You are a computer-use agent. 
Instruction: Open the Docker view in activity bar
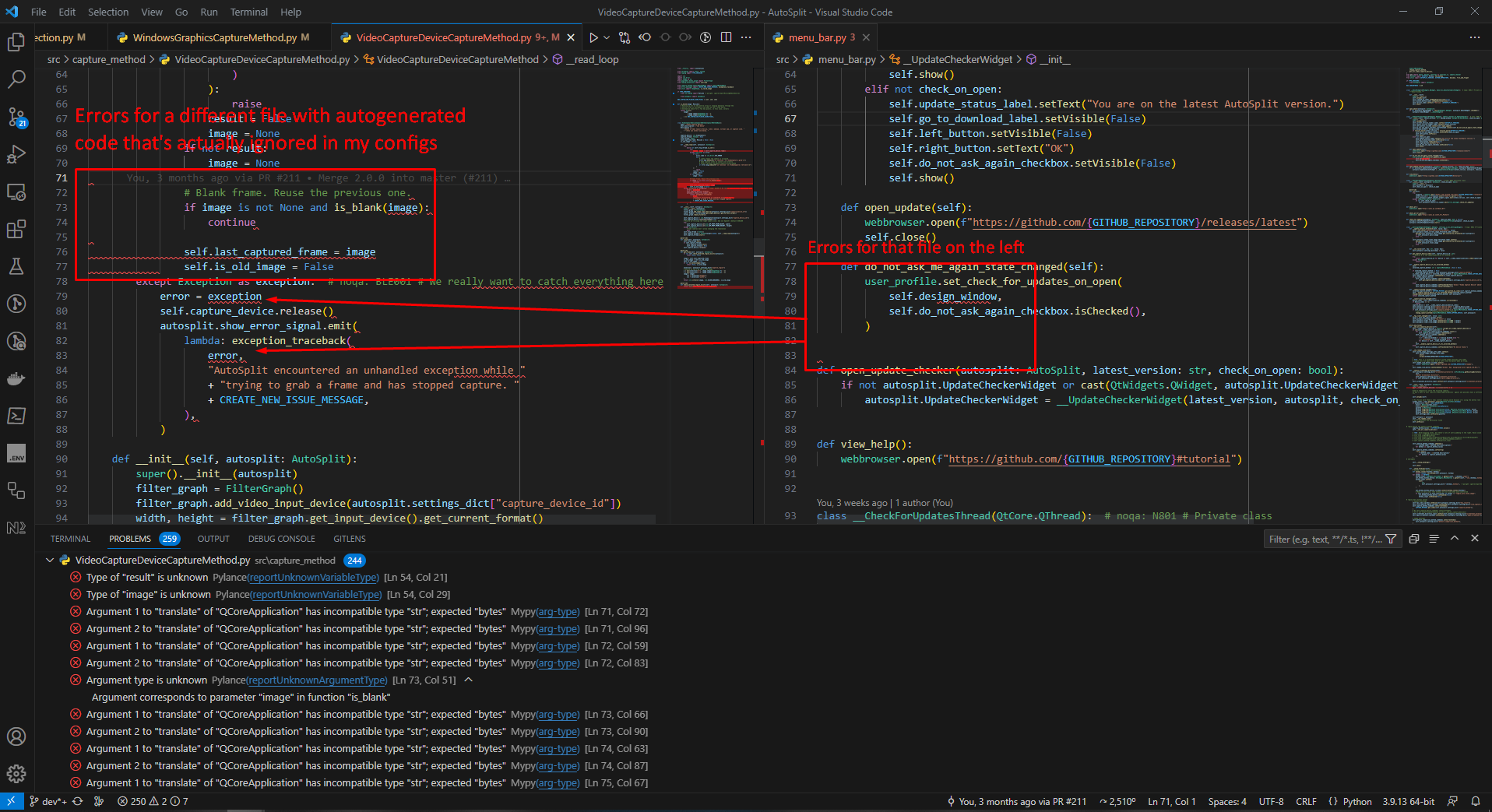point(16,379)
